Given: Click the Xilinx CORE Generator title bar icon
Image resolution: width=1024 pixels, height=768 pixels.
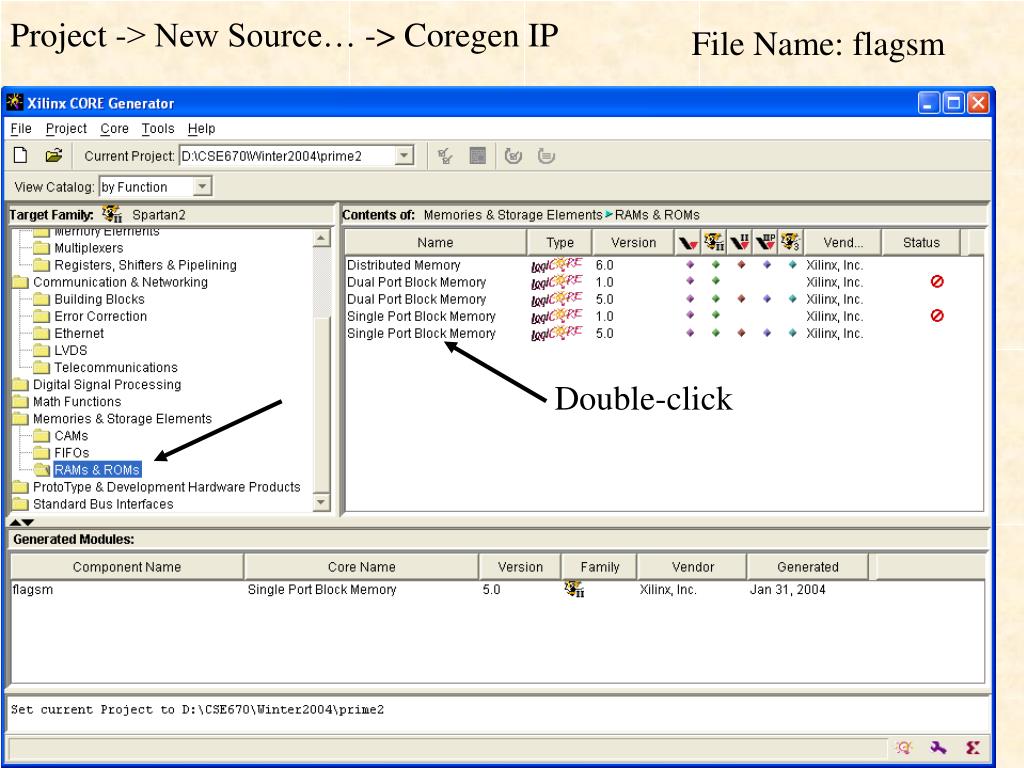Looking at the screenshot, I should point(14,103).
